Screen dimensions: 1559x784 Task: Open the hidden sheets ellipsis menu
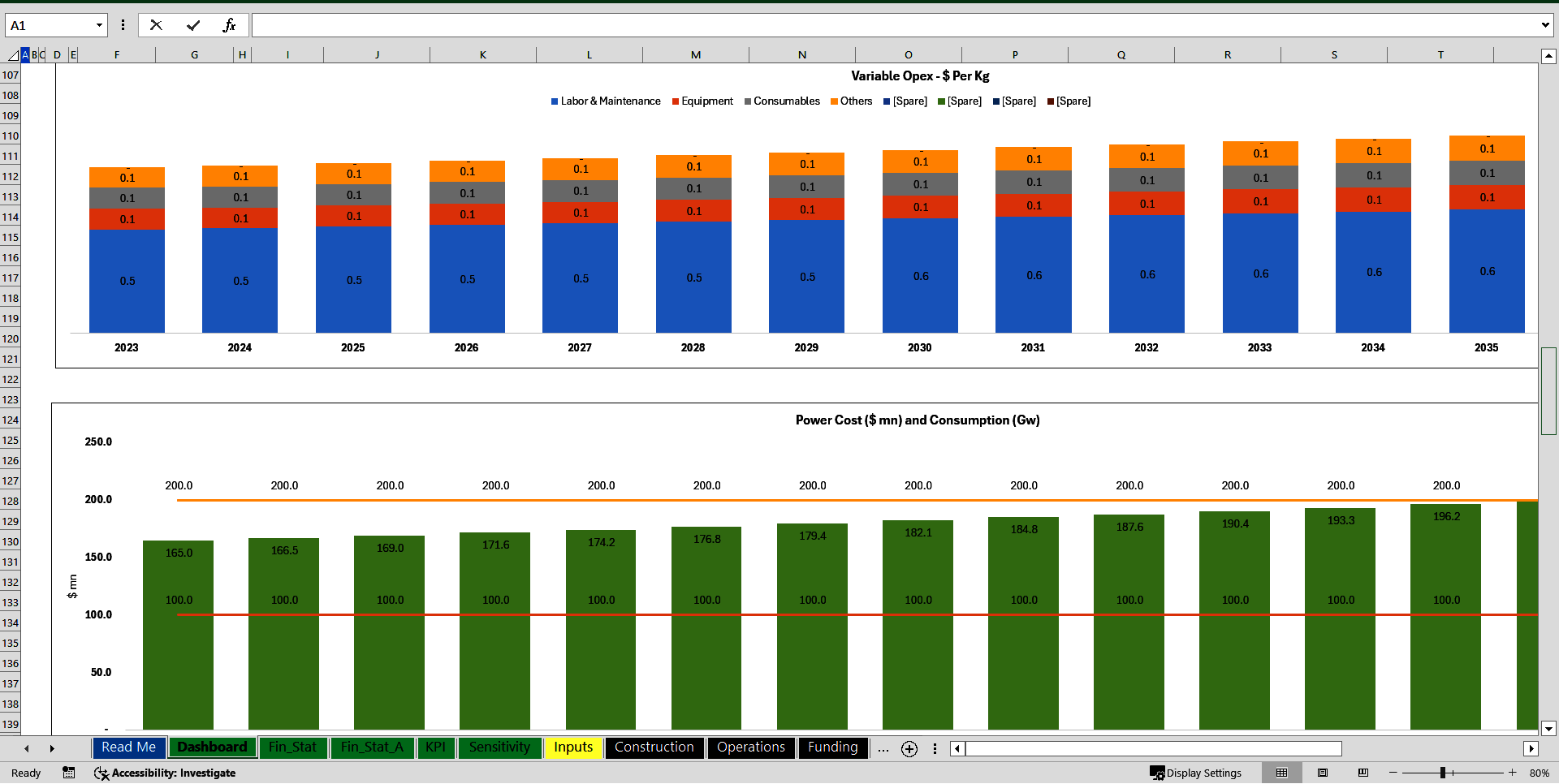click(883, 748)
